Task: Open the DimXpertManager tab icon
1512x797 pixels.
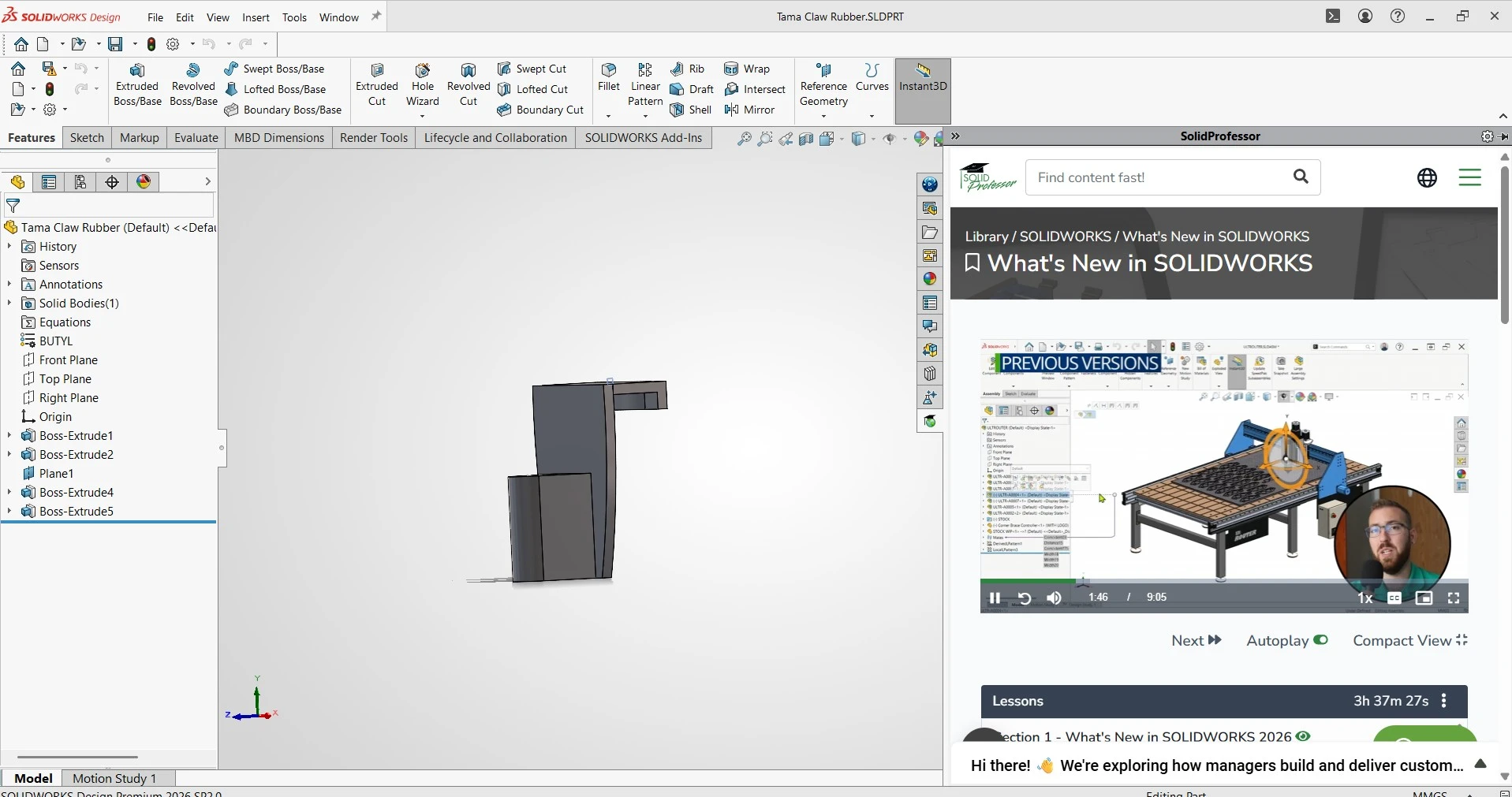Action: 112,182
